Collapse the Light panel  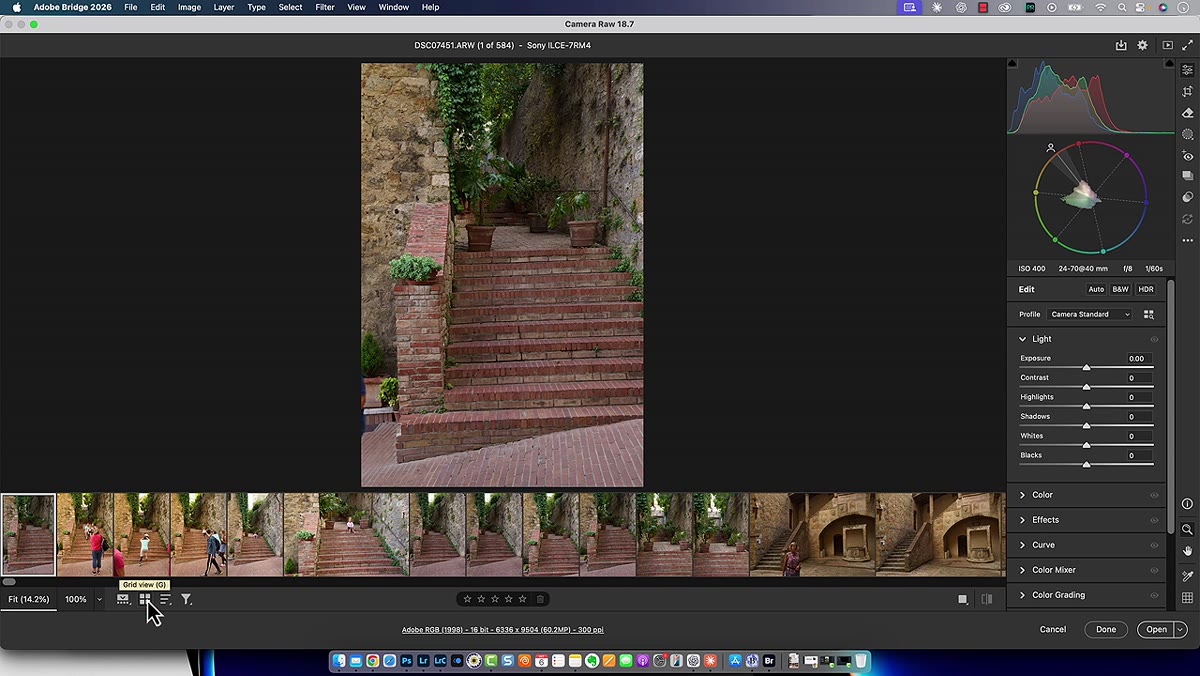(1022, 339)
